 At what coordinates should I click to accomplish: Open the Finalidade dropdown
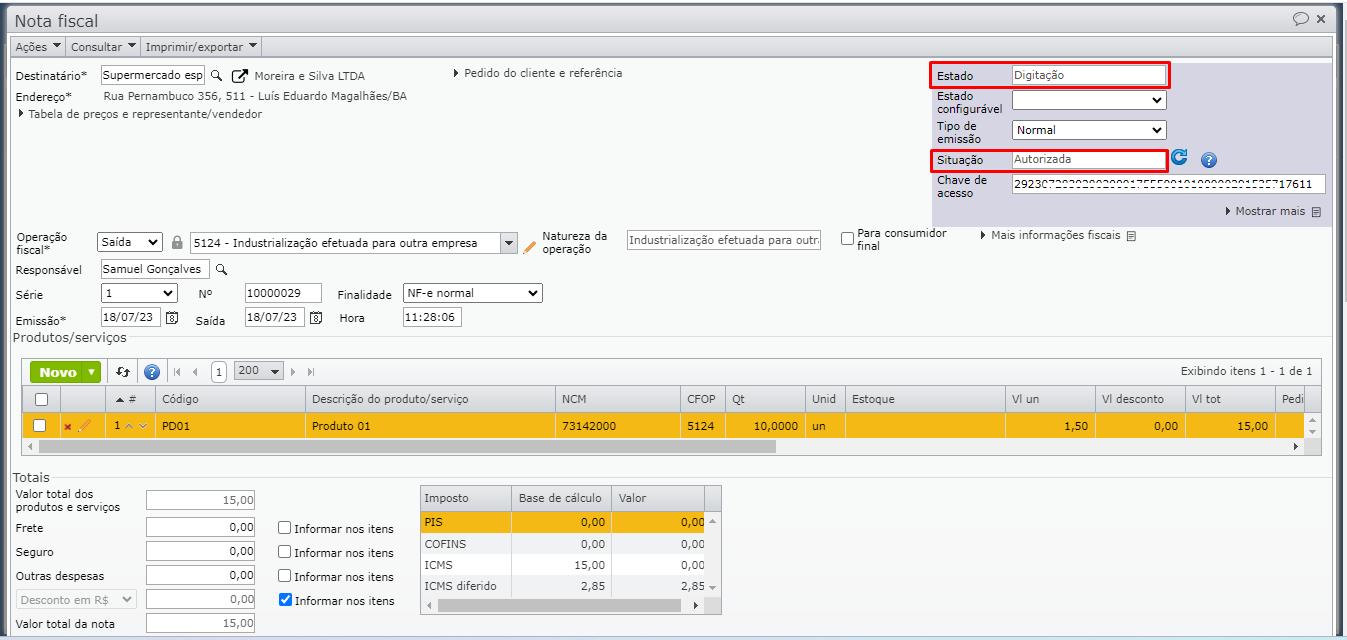tap(472, 293)
